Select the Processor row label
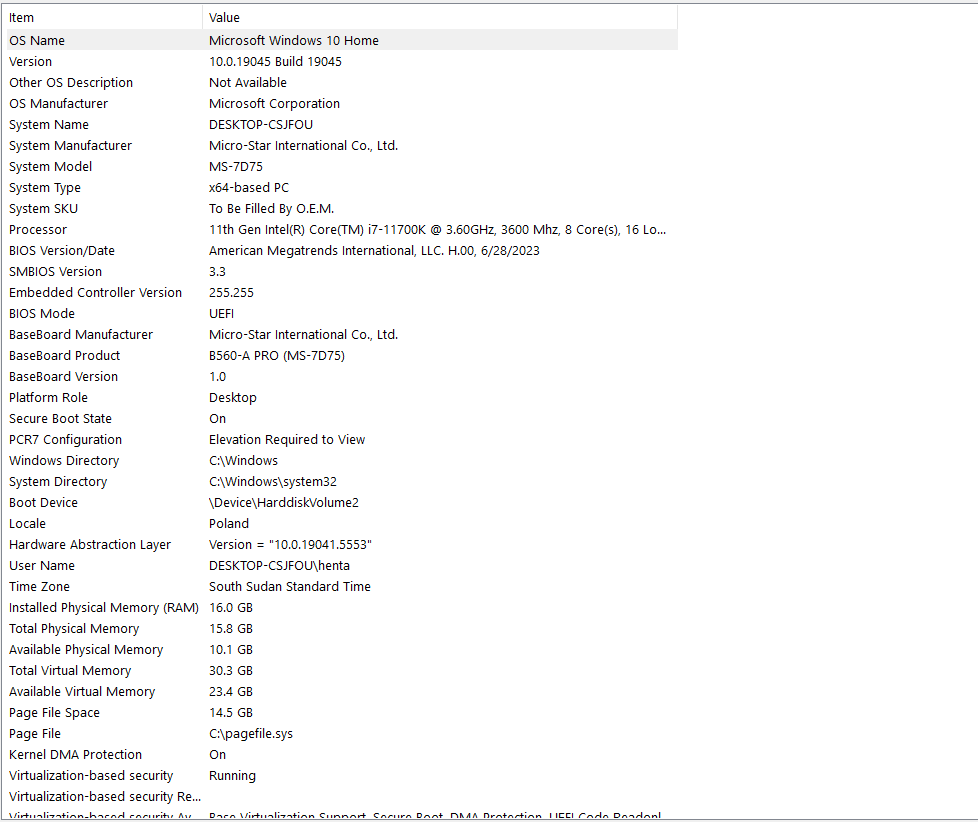Image resolution: width=978 pixels, height=822 pixels. coord(38,230)
